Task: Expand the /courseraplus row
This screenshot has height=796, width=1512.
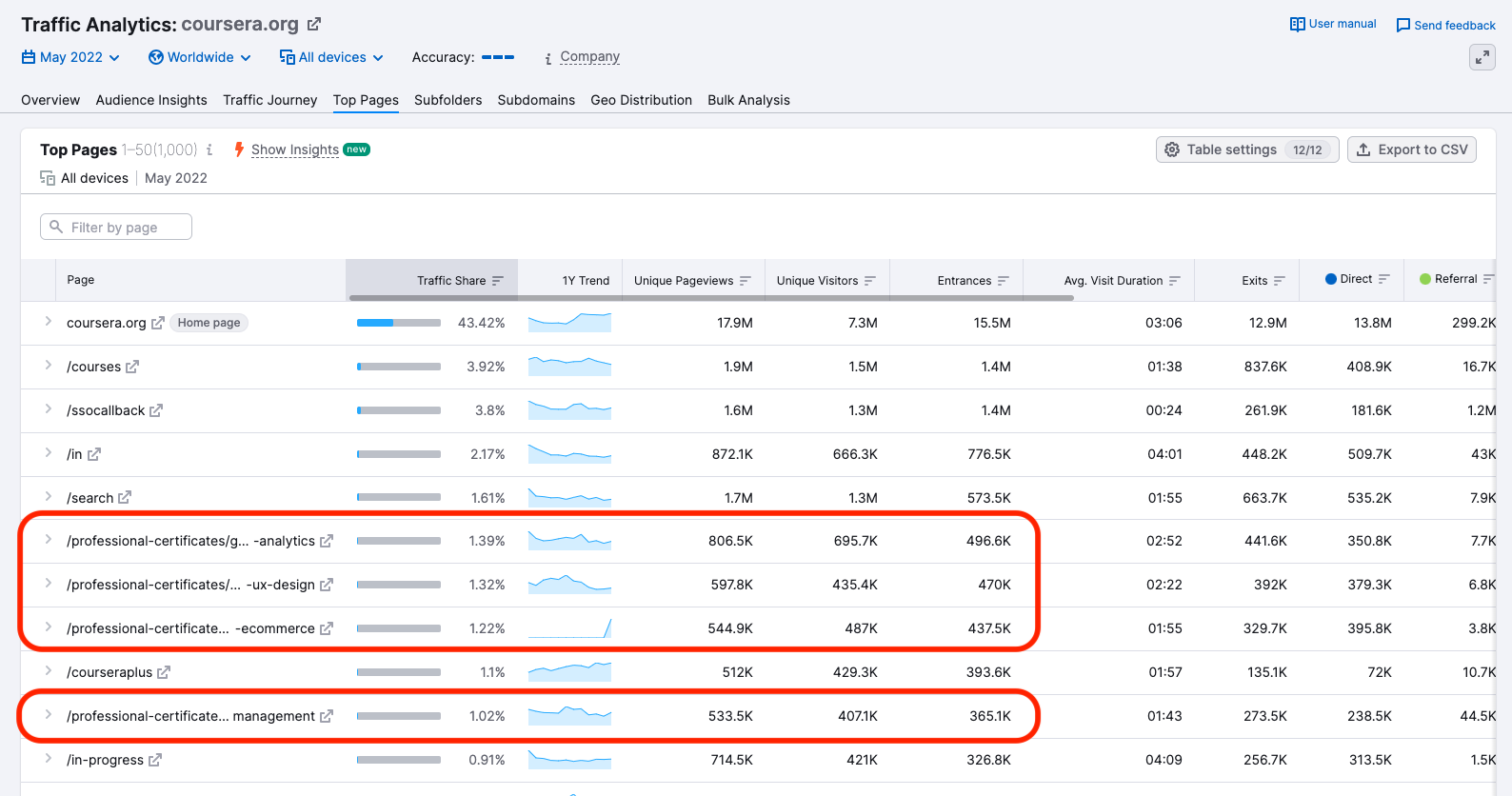Action: 48,671
